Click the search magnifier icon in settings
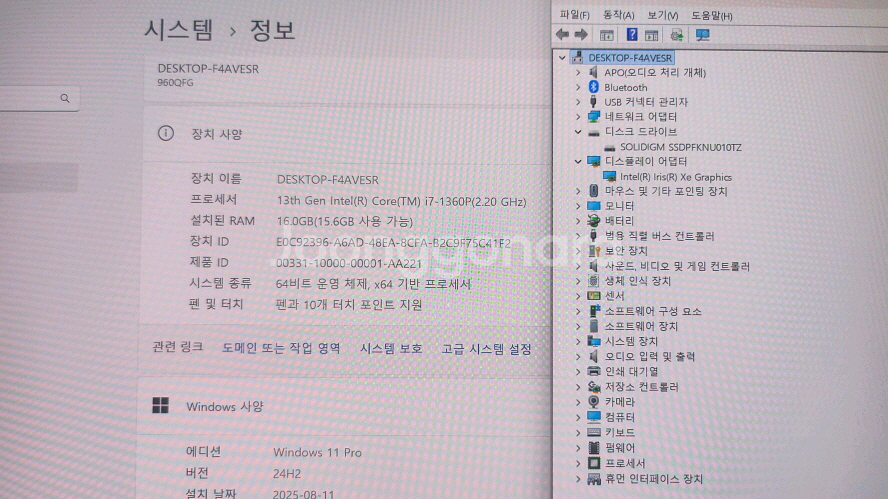This screenshot has width=888, height=499. (x=65, y=98)
